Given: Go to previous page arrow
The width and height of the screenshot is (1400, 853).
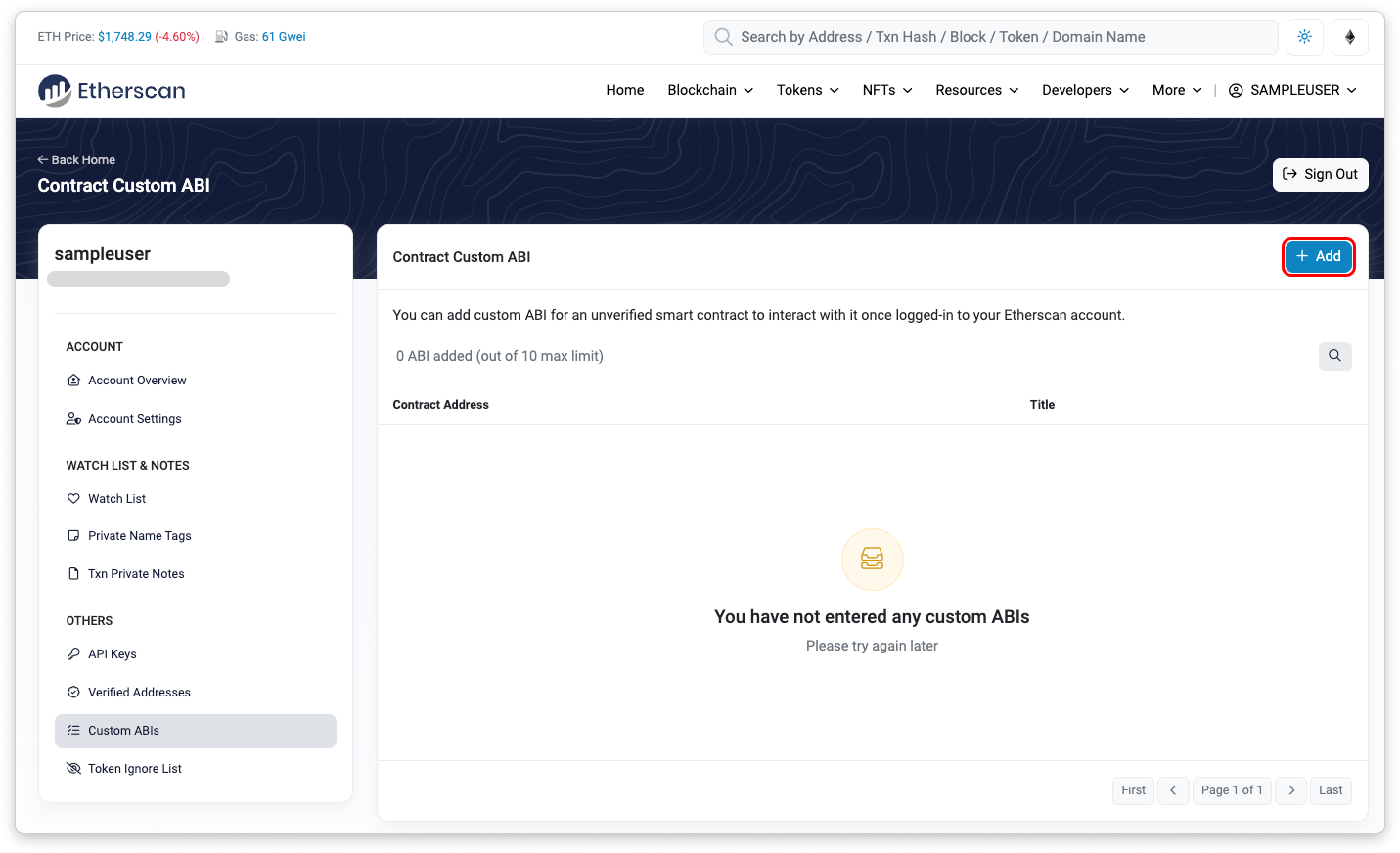Looking at the screenshot, I should pos(1173,790).
